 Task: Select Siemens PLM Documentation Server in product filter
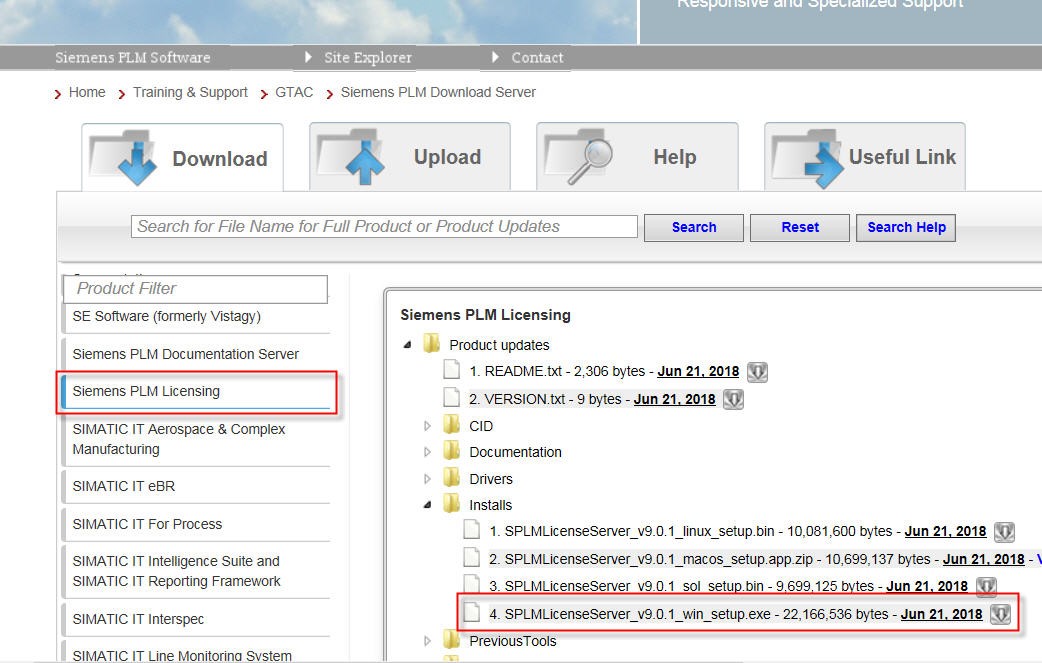coord(185,353)
